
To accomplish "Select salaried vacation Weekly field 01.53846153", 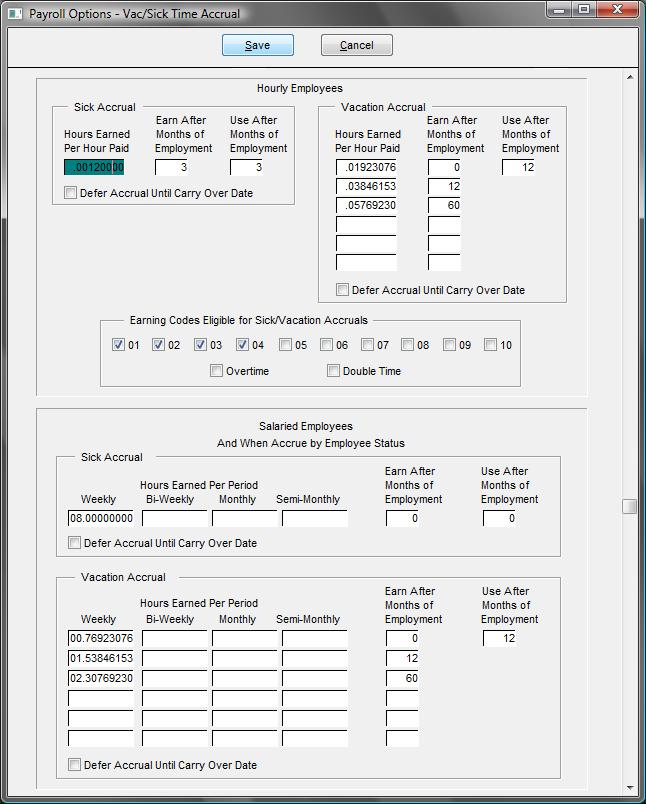I will 100,658.
